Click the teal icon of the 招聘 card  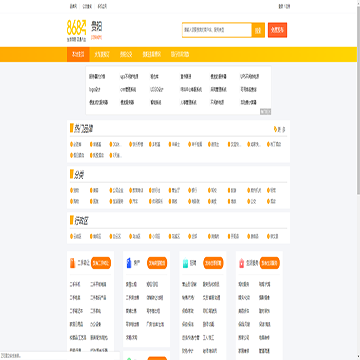pyautogui.click(x=185, y=263)
